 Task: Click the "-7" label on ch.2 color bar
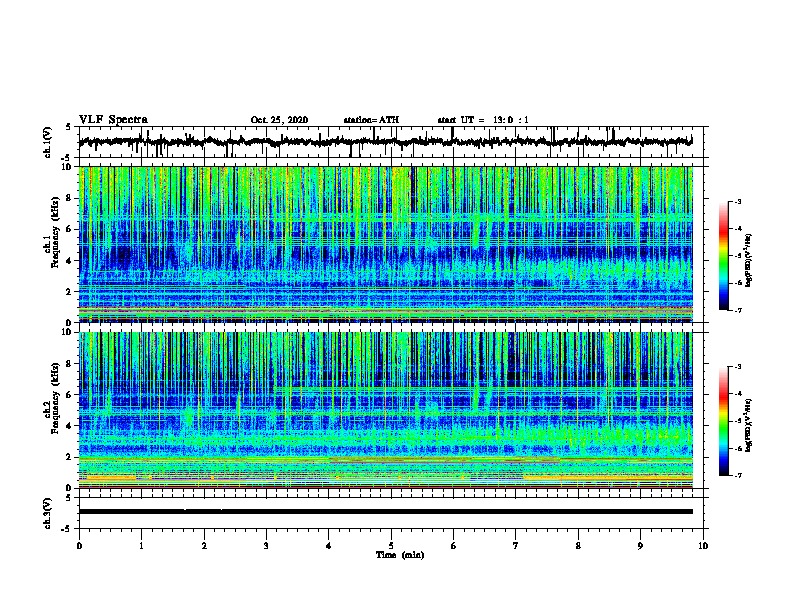(738, 475)
